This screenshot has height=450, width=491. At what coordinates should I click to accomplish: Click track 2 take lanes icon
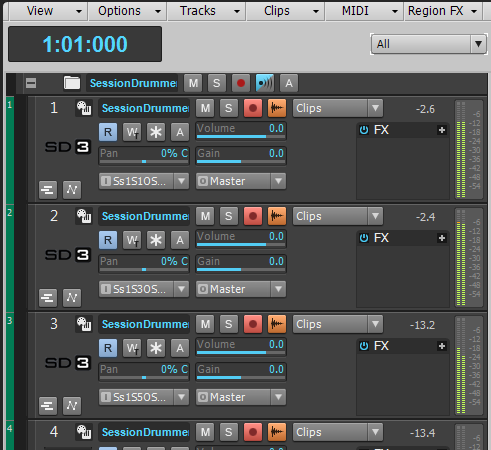48,298
